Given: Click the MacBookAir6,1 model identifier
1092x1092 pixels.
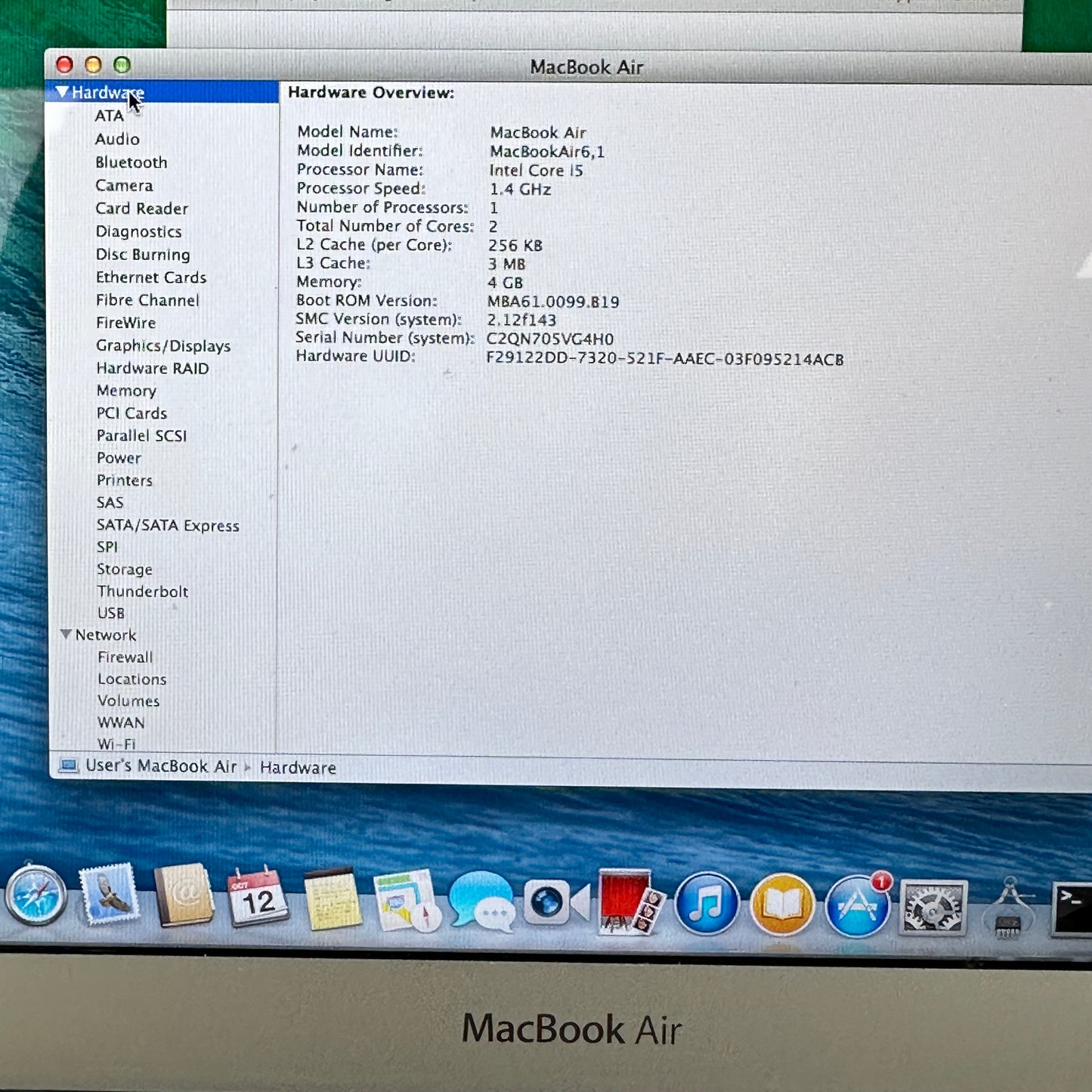Looking at the screenshot, I should coord(547,151).
